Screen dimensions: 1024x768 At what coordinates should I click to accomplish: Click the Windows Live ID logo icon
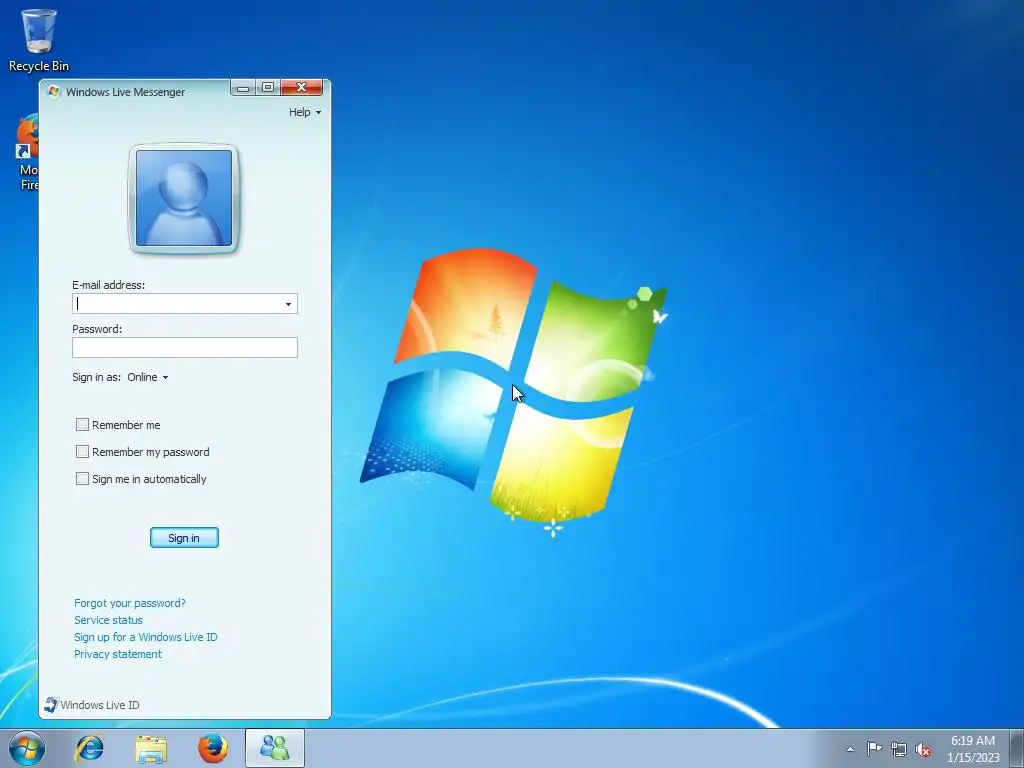click(x=51, y=704)
